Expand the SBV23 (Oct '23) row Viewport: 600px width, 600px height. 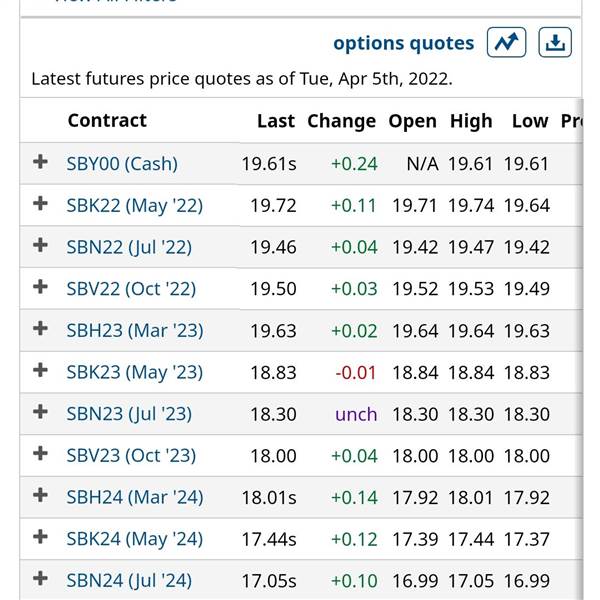point(40,454)
